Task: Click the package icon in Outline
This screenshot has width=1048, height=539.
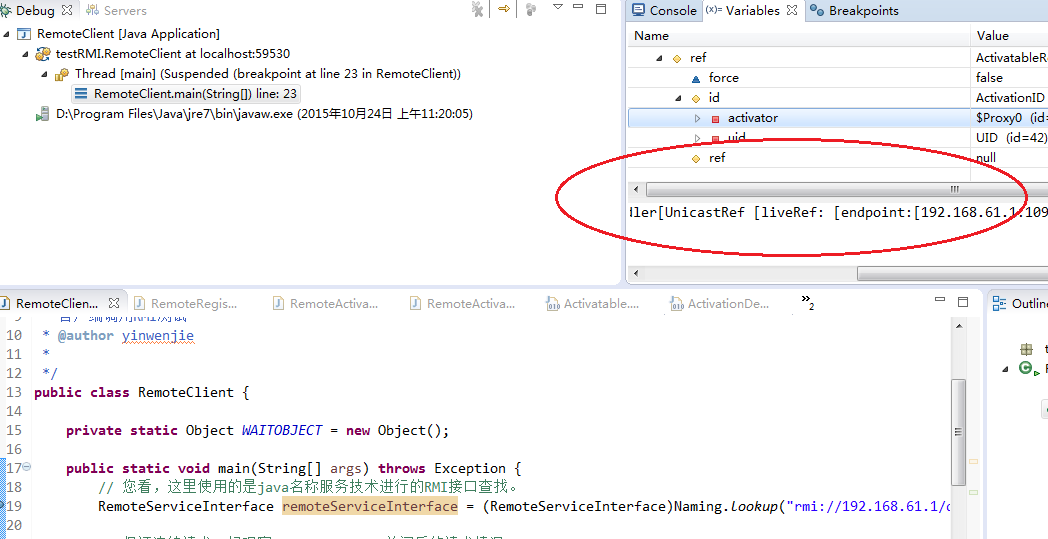Action: (1026, 349)
